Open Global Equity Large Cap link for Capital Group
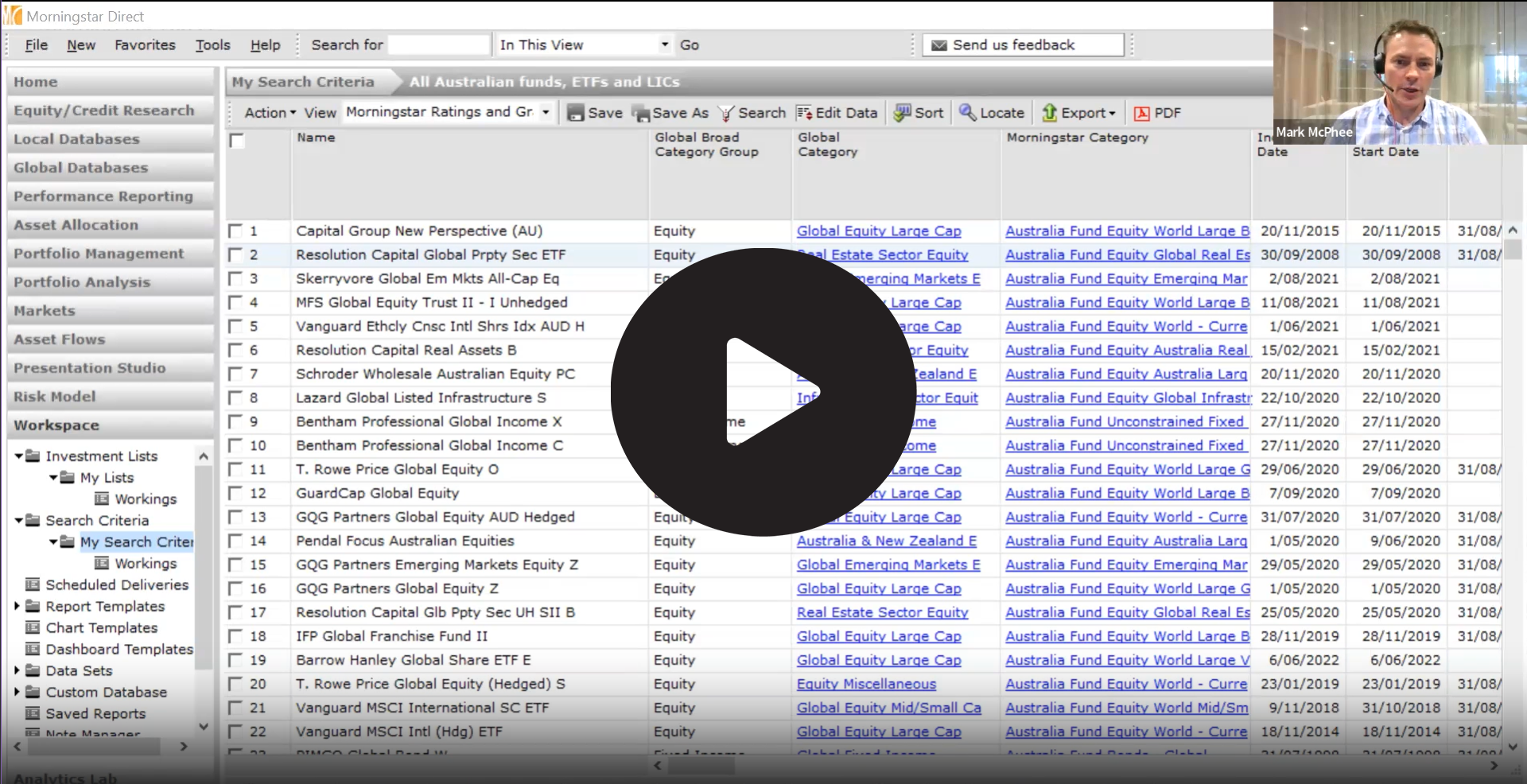This screenshot has height=784, width=1527. tap(879, 231)
